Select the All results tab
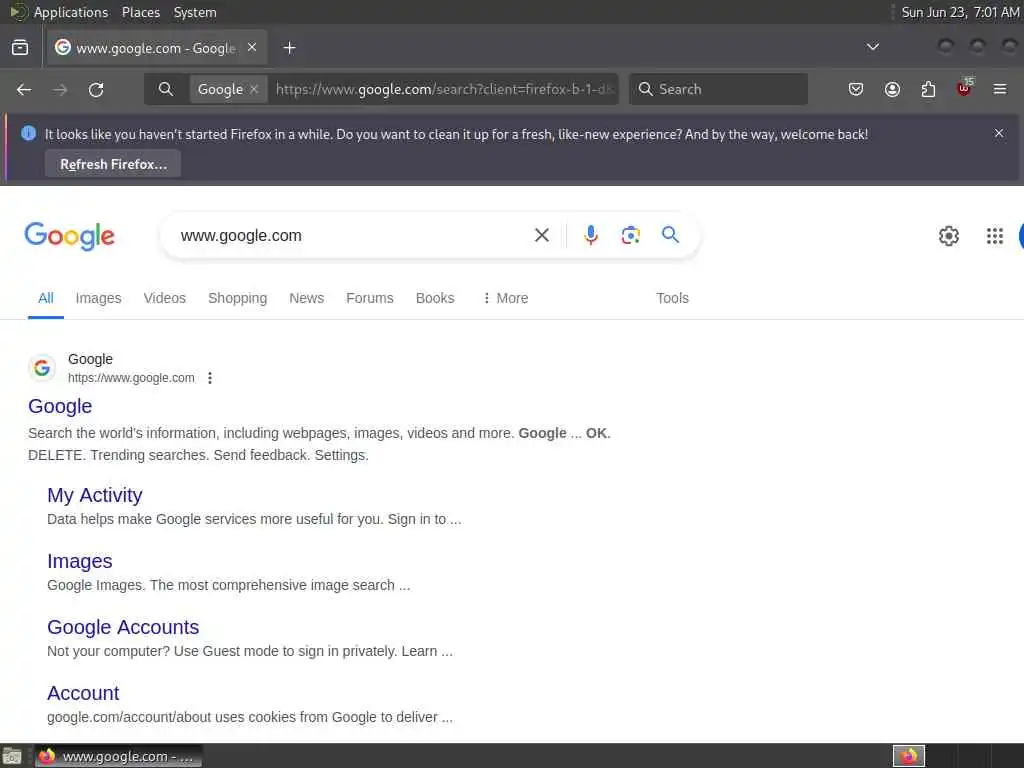Image resolution: width=1024 pixels, height=768 pixels. 46,298
